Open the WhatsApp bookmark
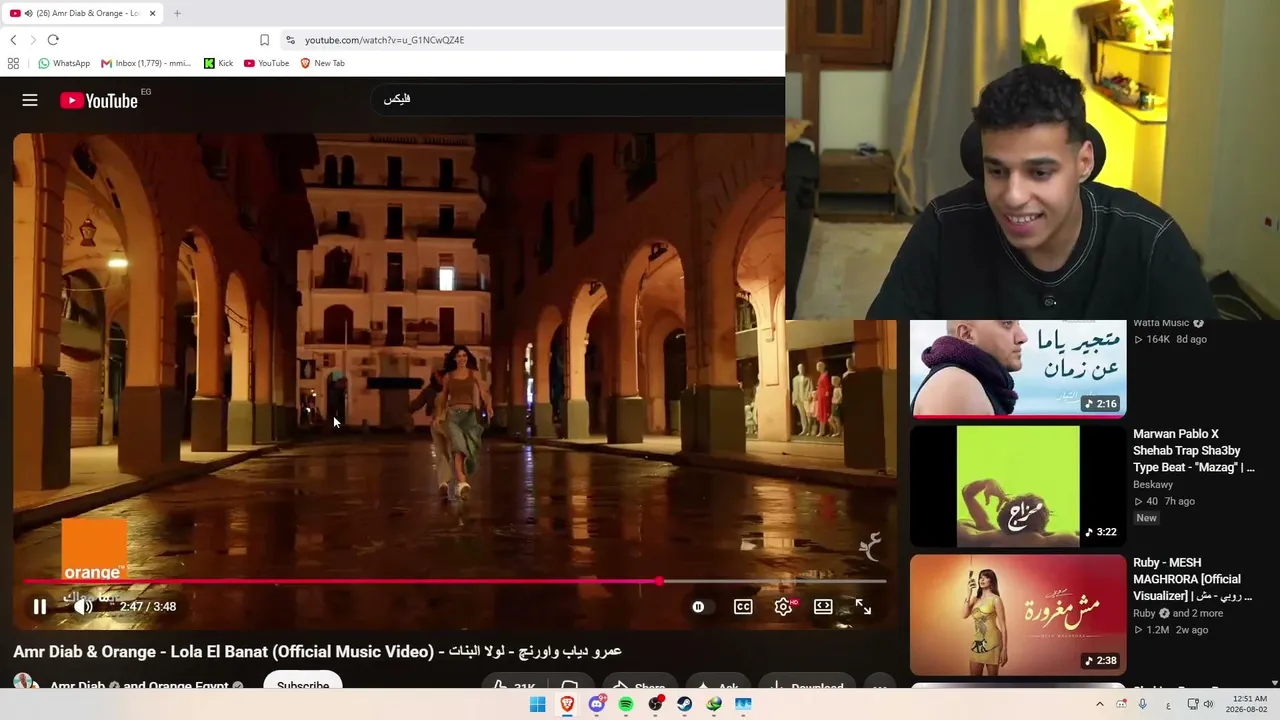Image resolution: width=1280 pixels, height=720 pixels. click(x=64, y=63)
